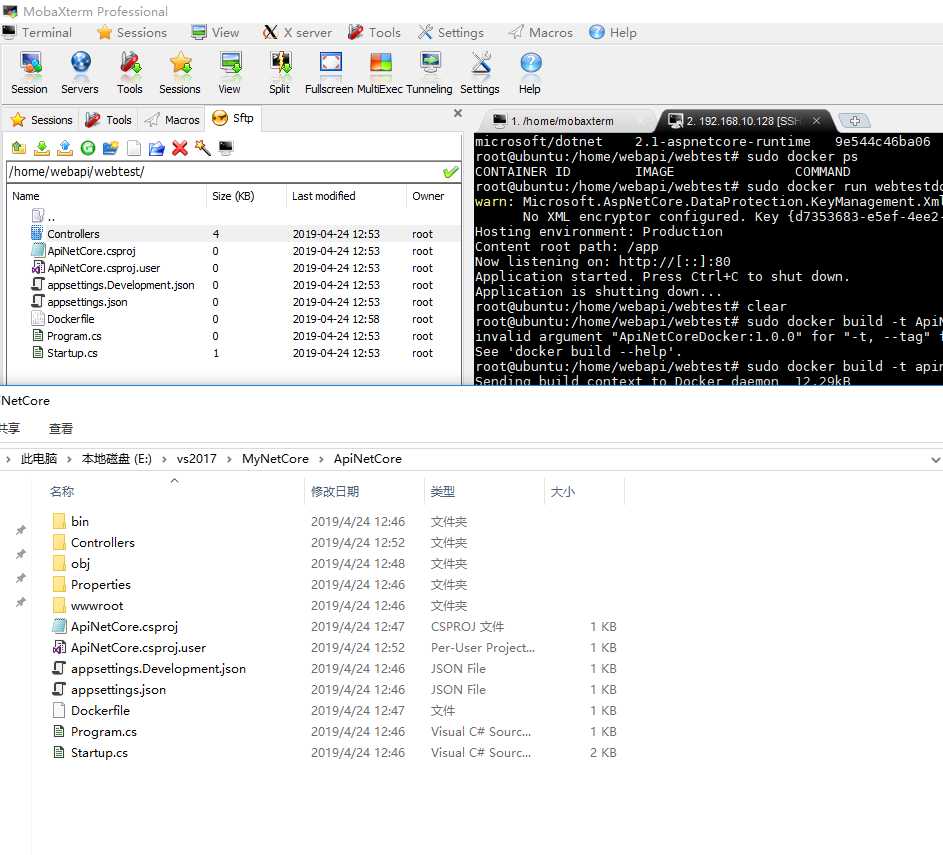Viewport: 943px width, 855px height.
Task: Open the View menu
Action: click(x=215, y=32)
